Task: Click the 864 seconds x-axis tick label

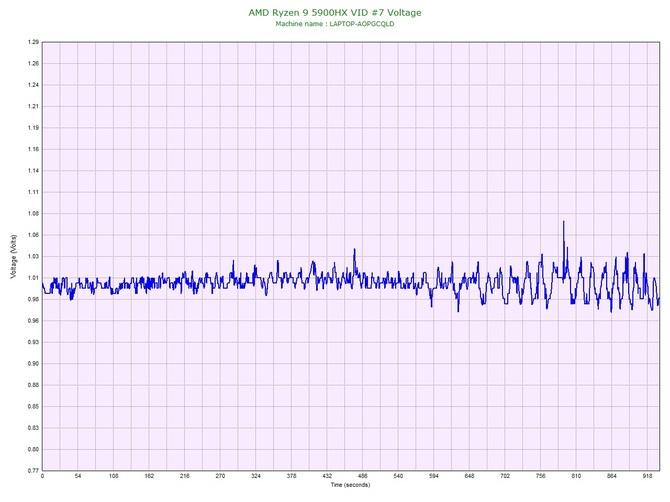Action: pyautogui.click(x=612, y=476)
